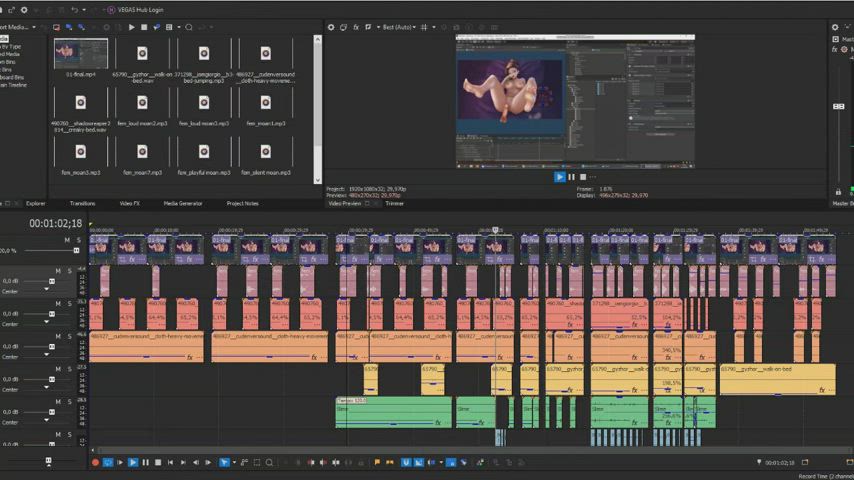Screen dimensions: 854x480
Task: Click the blue Play button below the preview
Action: 559,177
